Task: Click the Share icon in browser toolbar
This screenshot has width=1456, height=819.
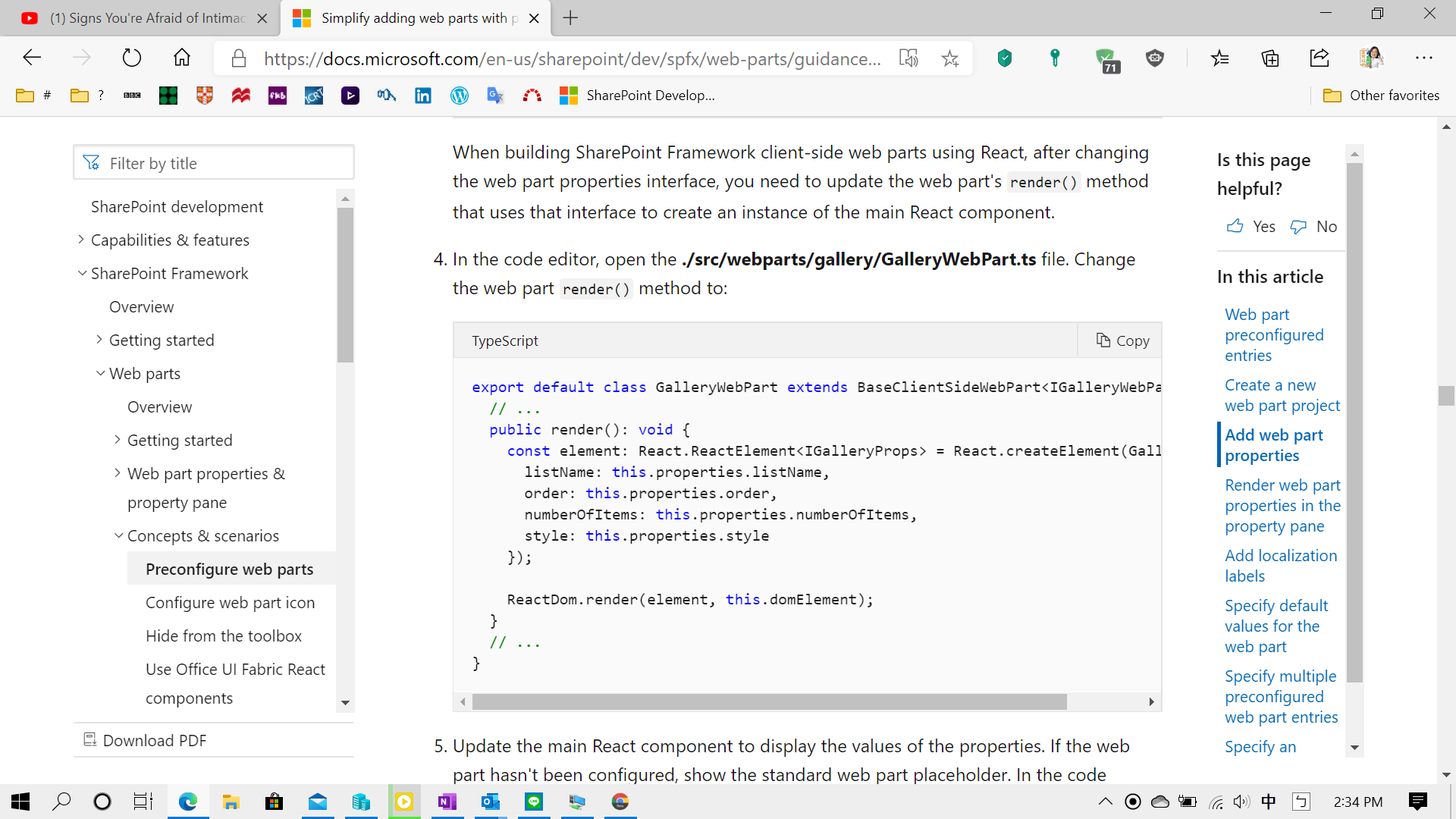Action: click(x=1319, y=58)
